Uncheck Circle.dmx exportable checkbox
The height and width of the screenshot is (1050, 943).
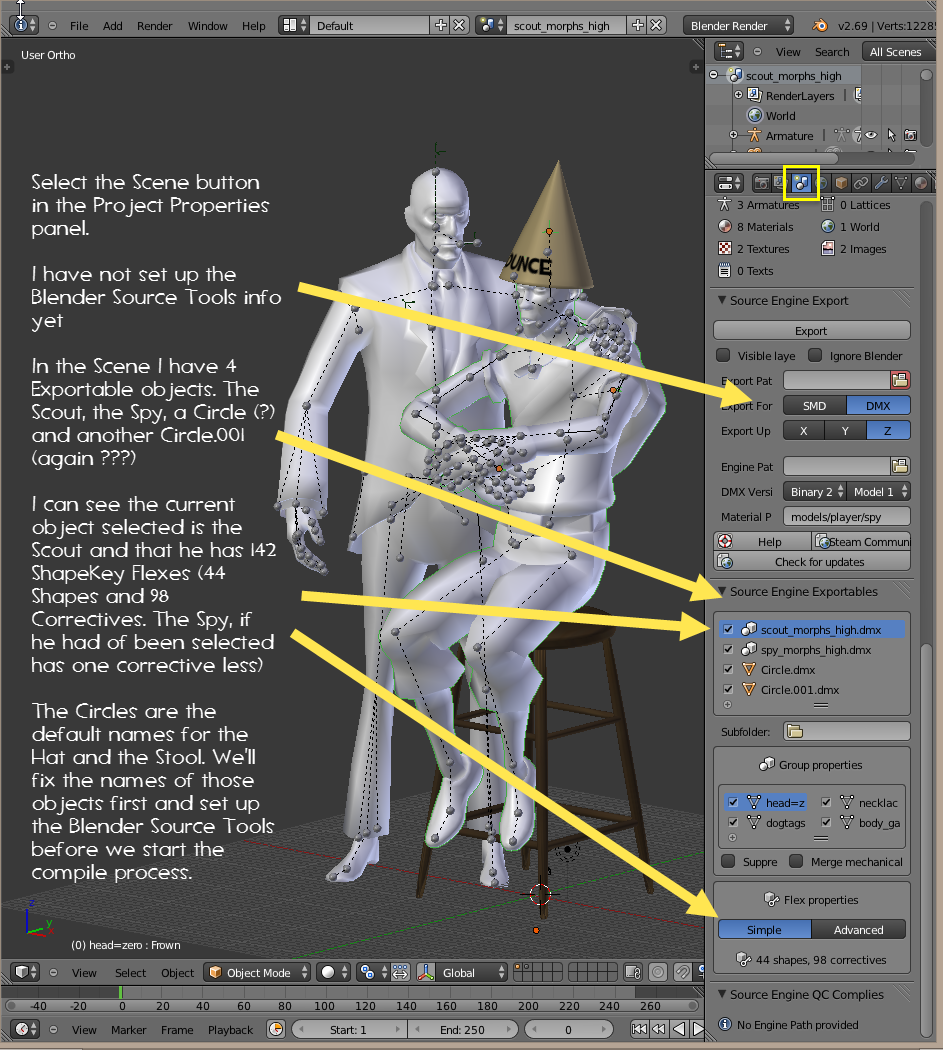tap(728, 670)
